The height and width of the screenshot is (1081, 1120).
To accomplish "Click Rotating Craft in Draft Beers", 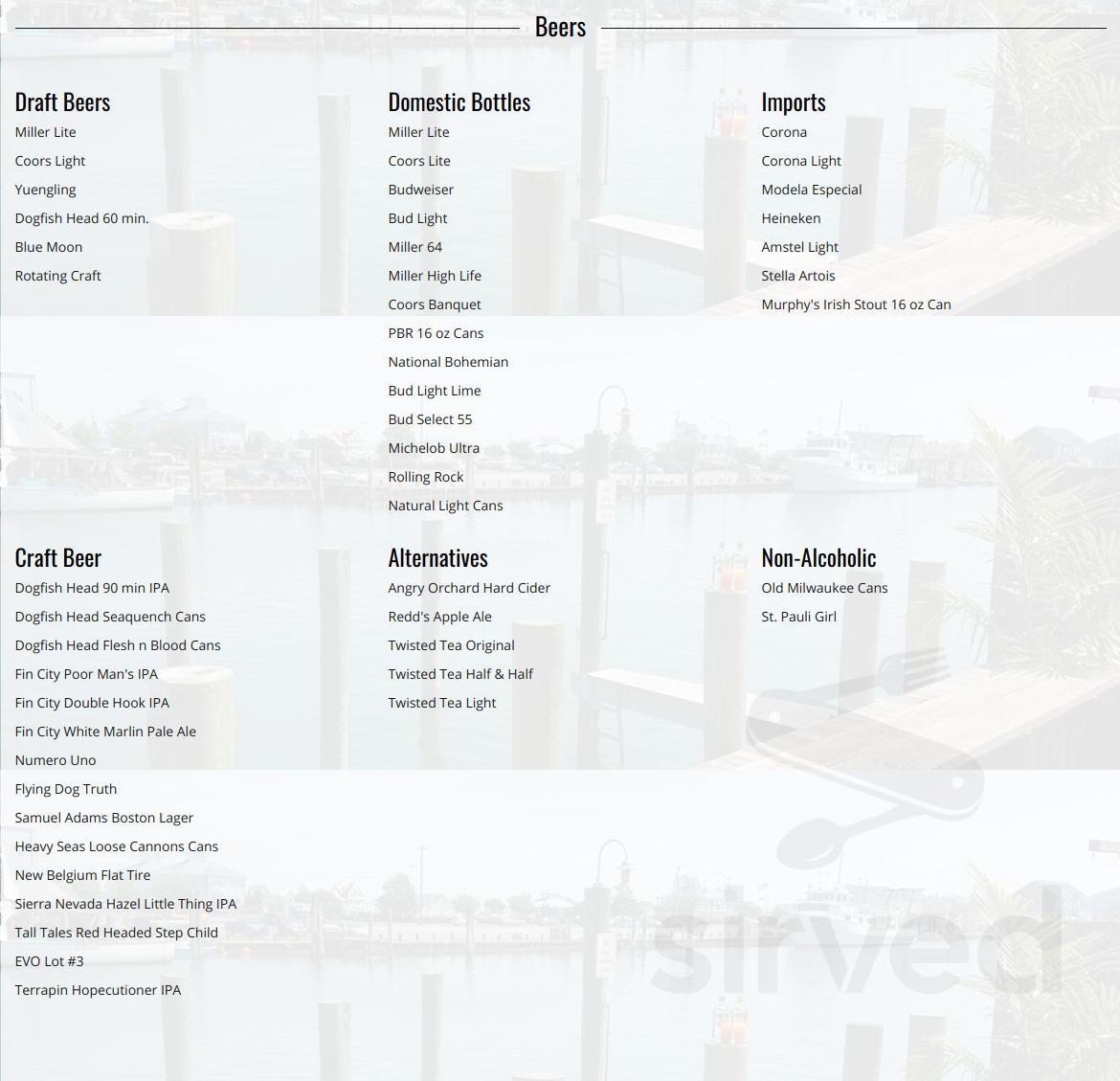I will point(57,276).
